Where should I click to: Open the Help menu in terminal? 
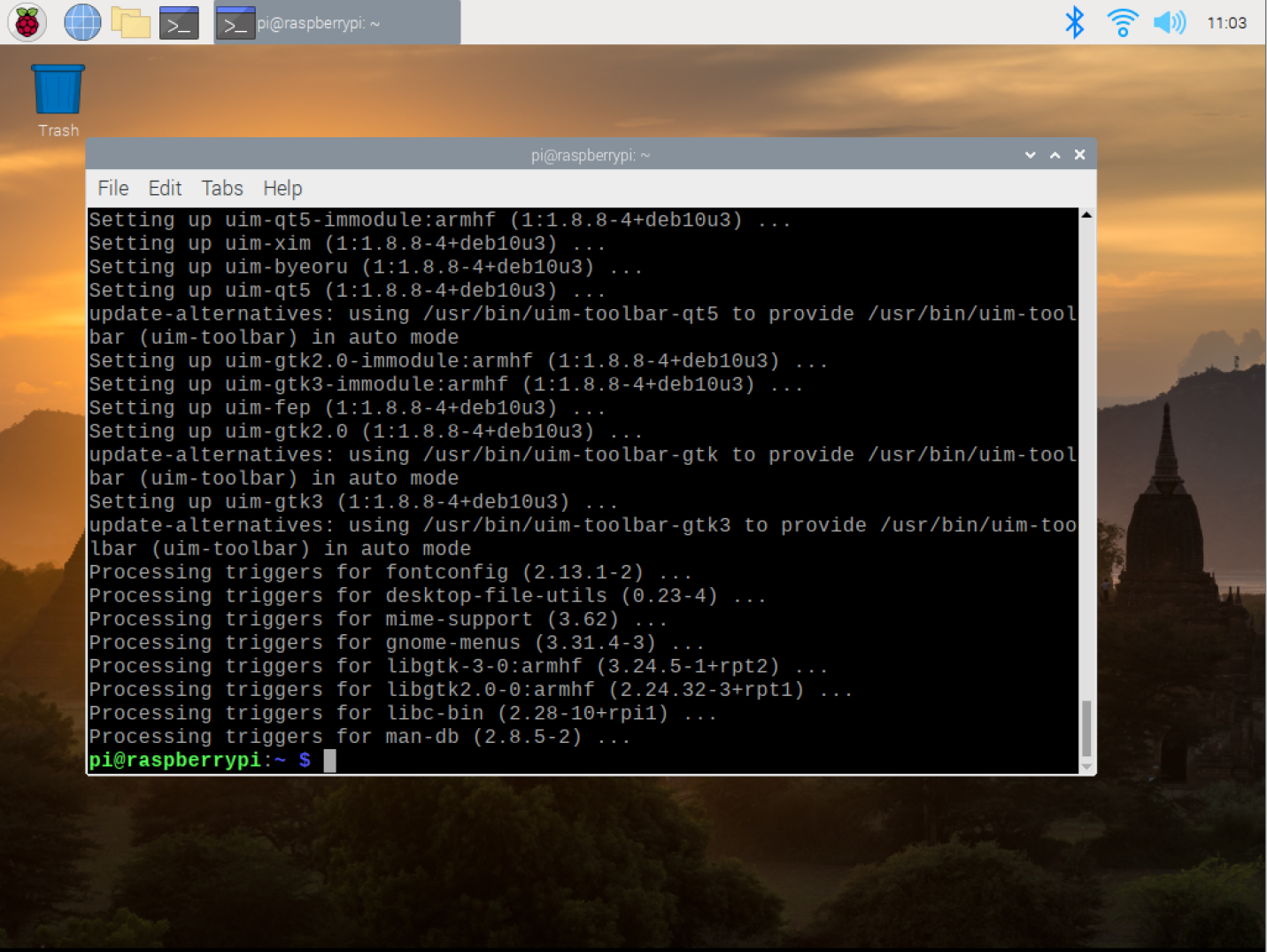coord(282,189)
